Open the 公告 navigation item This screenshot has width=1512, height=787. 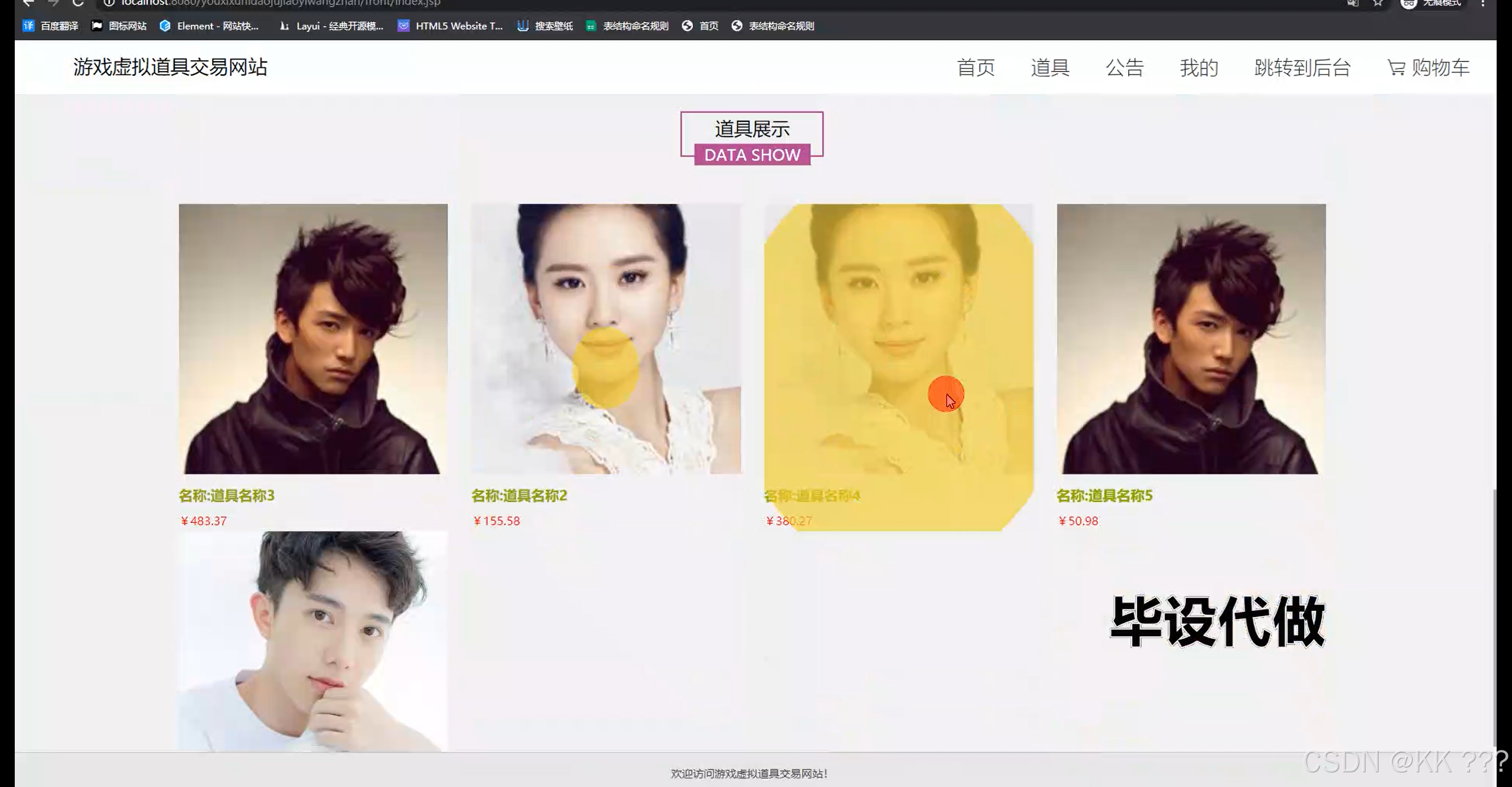coord(1125,68)
